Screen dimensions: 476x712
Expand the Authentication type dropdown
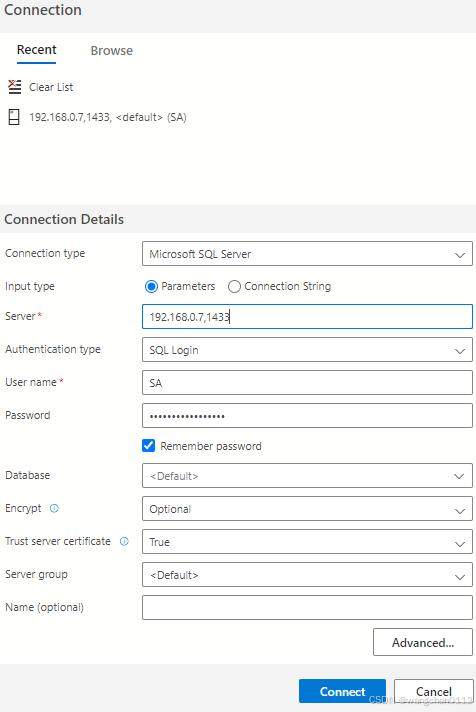pyautogui.click(x=307, y=350)
